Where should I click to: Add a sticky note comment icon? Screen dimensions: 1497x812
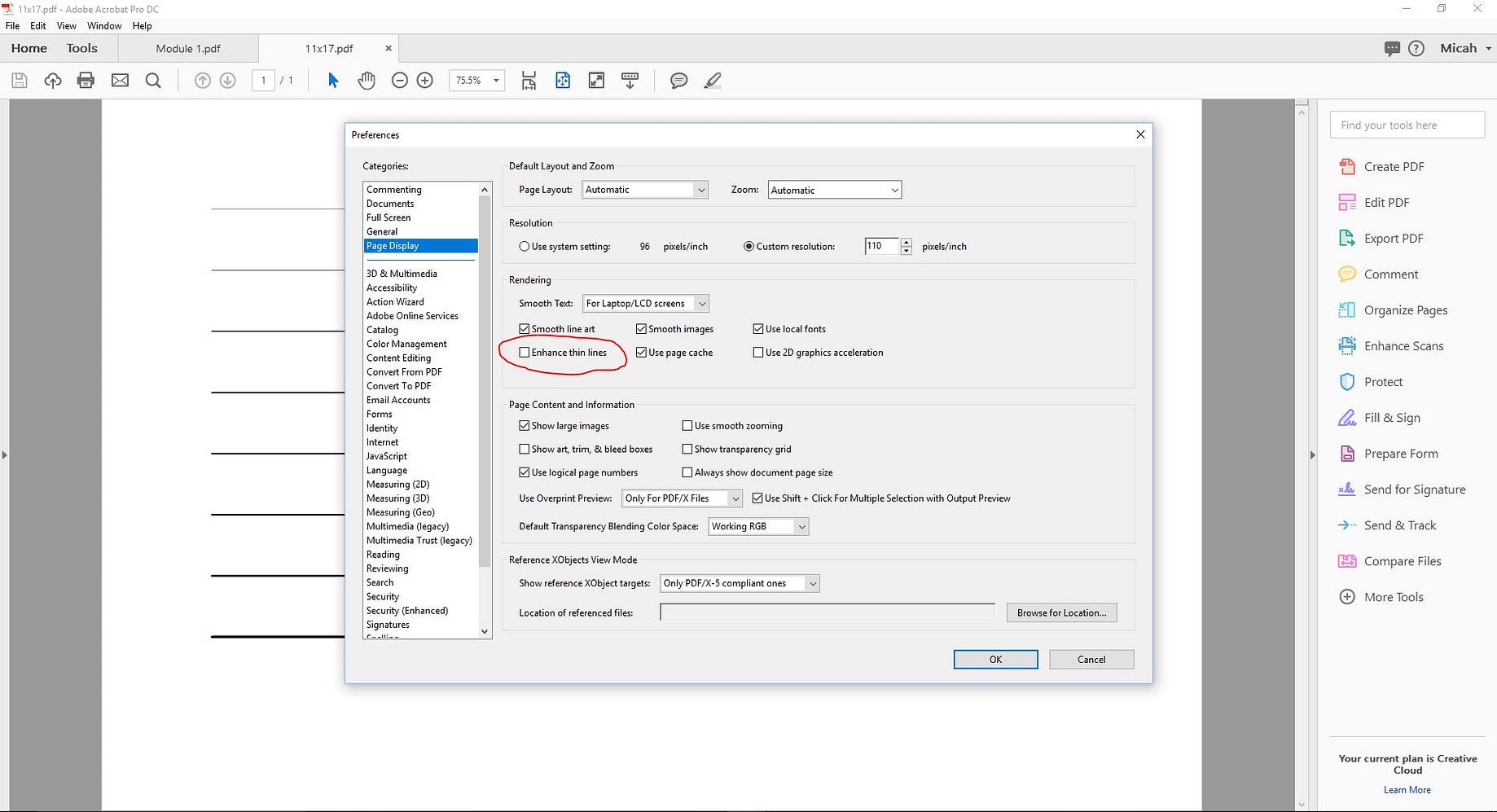pos(678,81)
